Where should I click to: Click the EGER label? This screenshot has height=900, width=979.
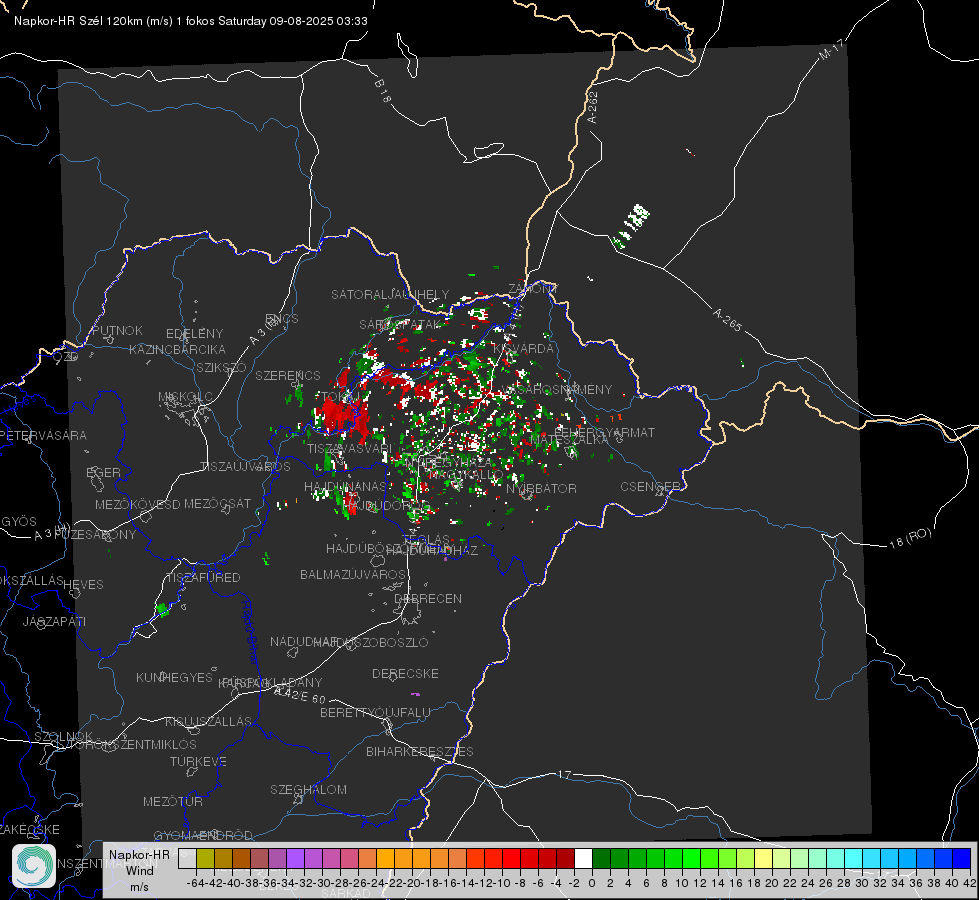103,472
